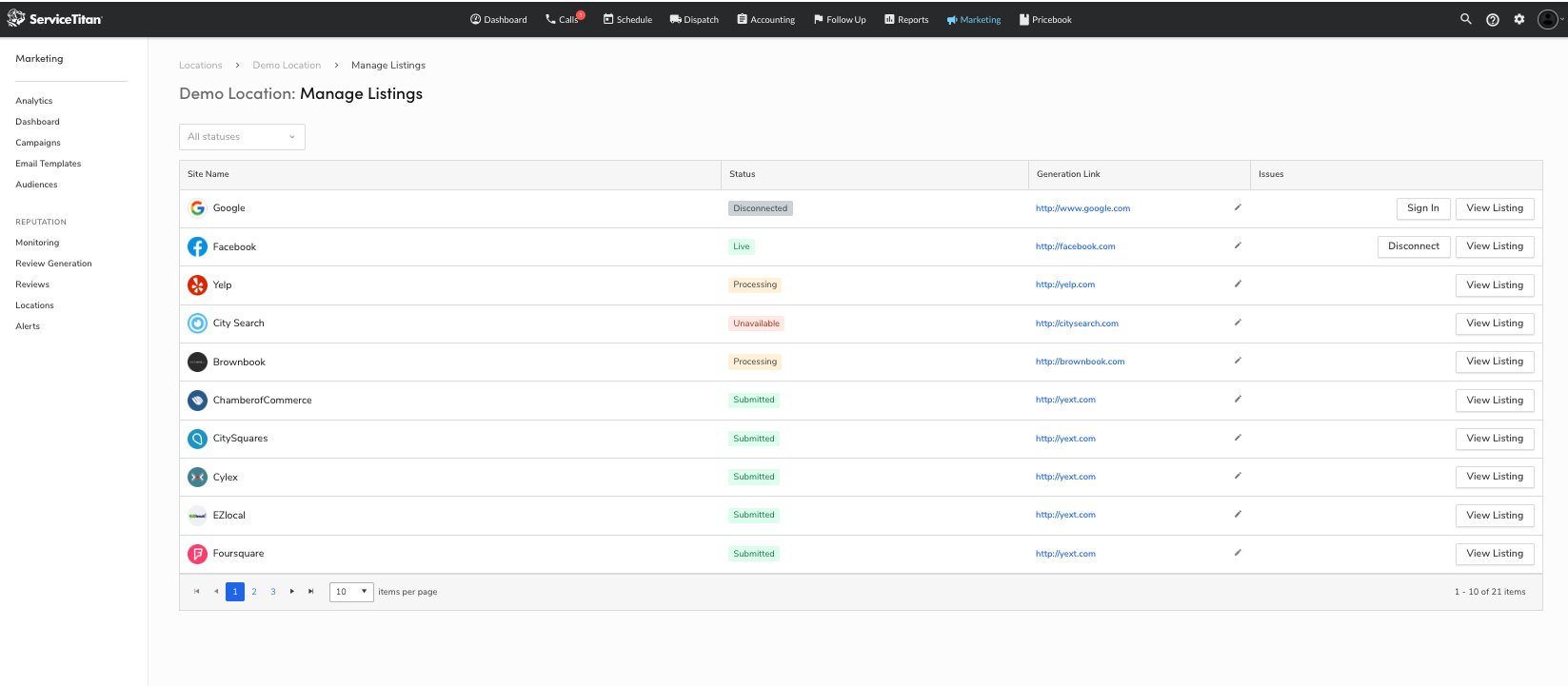Edit the Cylex generation link pencil
The height and width of the screenshot is (686, 1568).
[1238, 476]
